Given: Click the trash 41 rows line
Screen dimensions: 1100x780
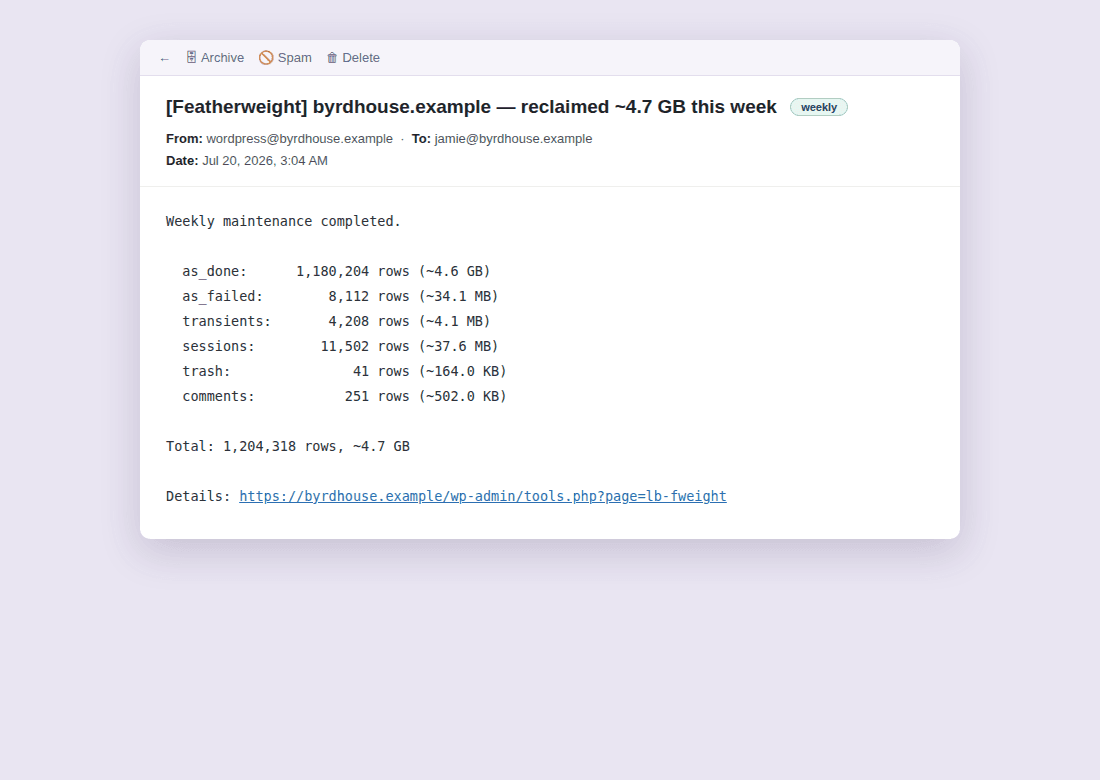Looking at the screenshot, I should pyautogui.click(x=344, y=371).
